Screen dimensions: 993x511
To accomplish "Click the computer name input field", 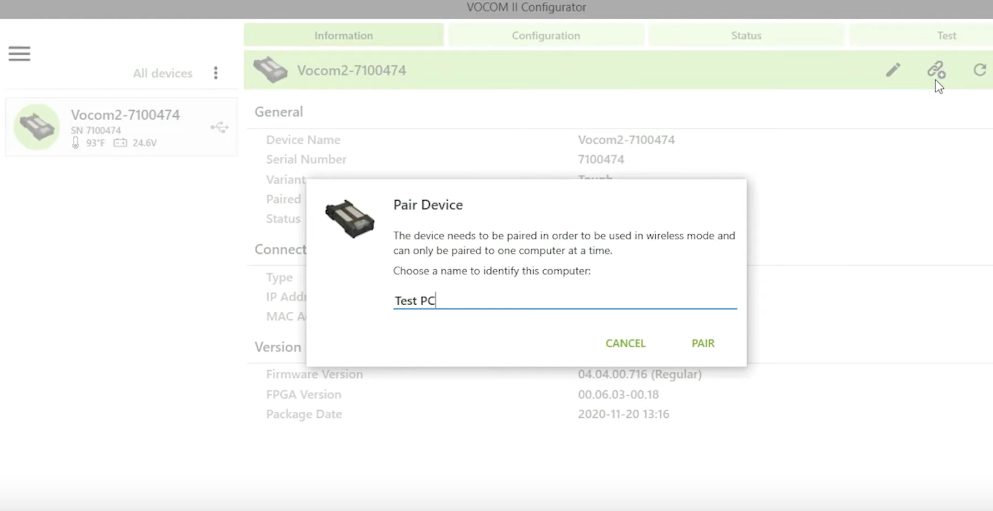I will coord(565,301).
